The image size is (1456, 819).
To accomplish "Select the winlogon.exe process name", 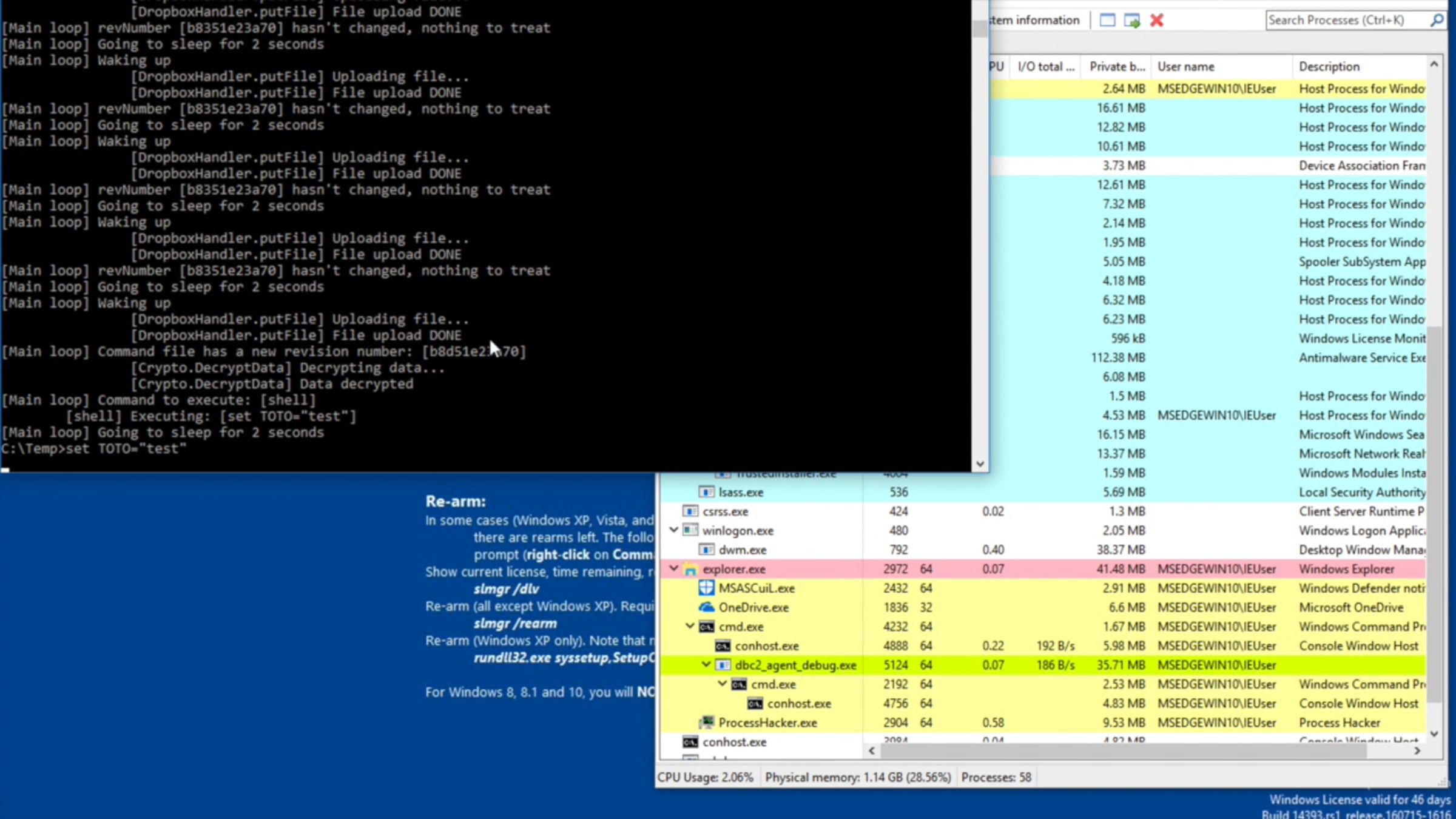I will (738, 530).
